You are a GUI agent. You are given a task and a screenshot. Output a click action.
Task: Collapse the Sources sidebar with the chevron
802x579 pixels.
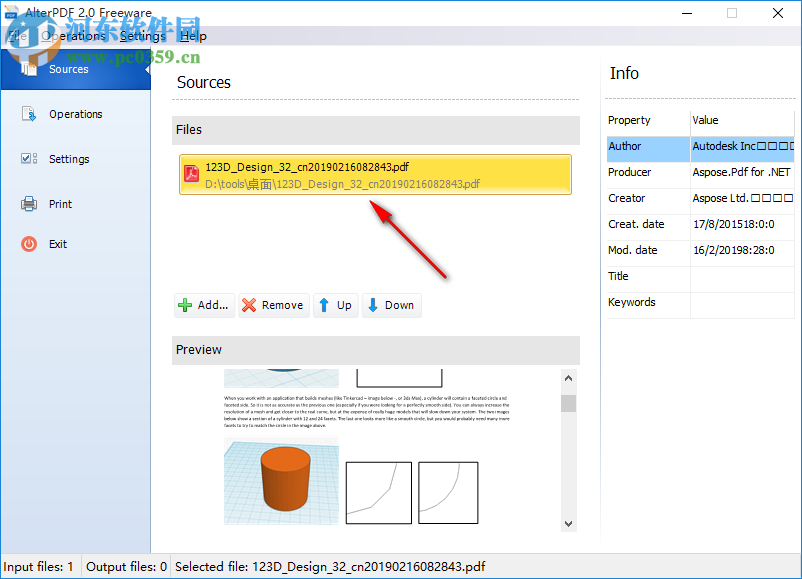146,69
